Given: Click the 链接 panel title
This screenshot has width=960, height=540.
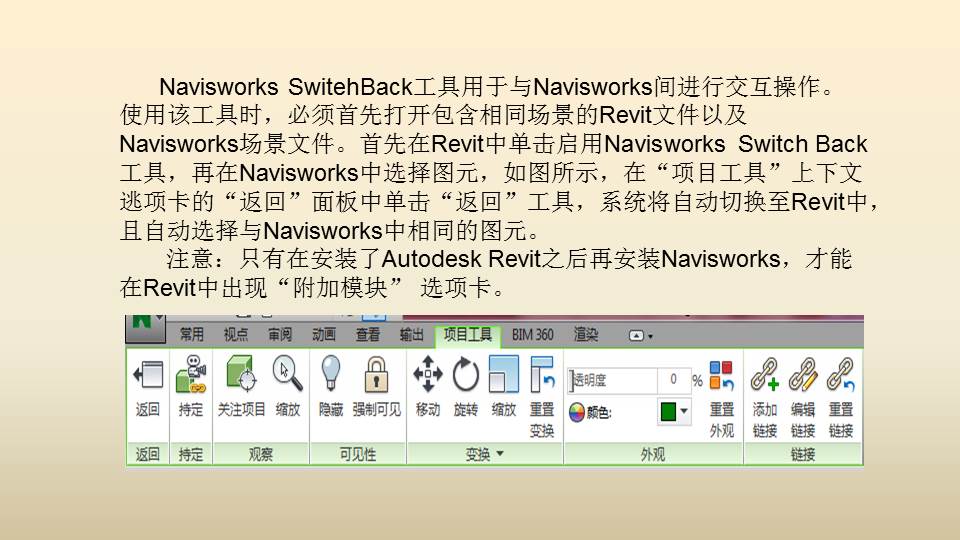Looking at the screenshot, I should pyautogui.click(x=803, y=454).
